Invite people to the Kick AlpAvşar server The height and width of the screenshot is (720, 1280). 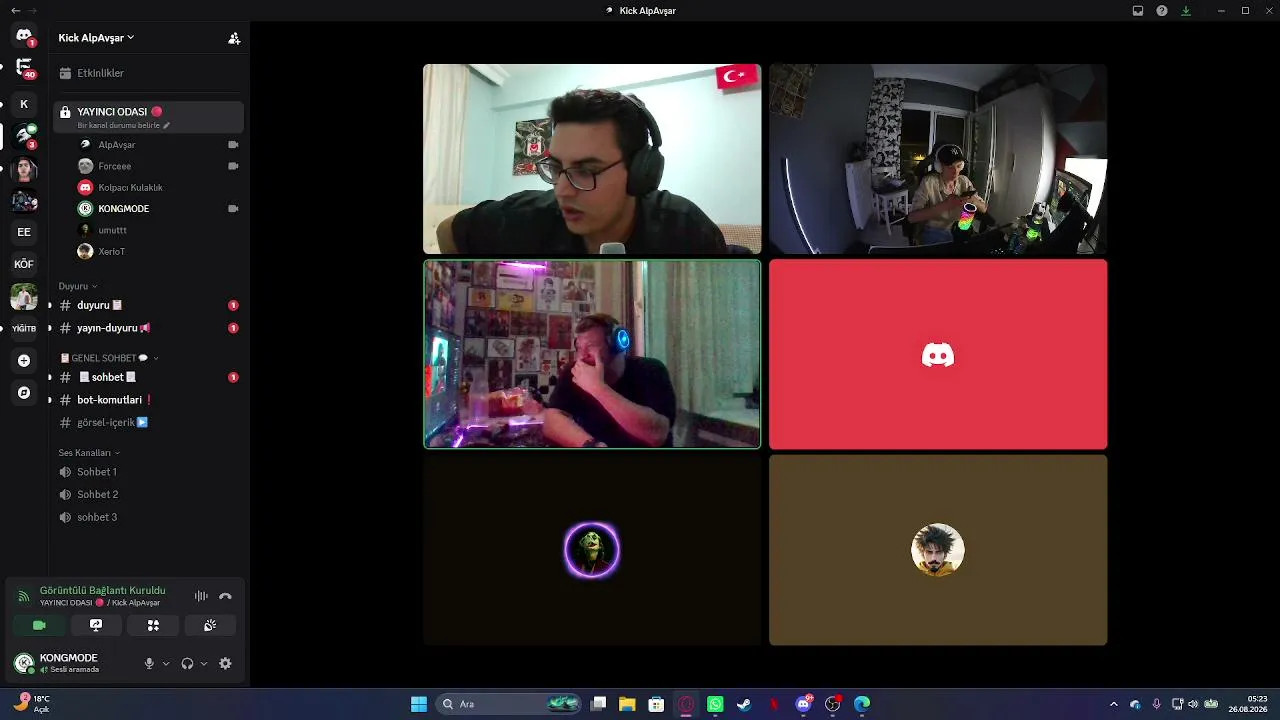pos(234,38)
